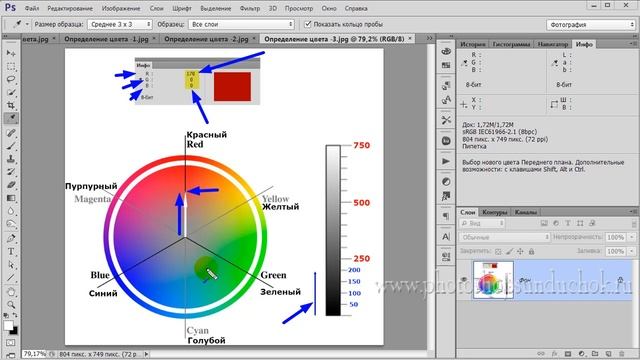Toggle lock position in Layers panel
The width and height of the screenshot is (640, 360).
(x=520, y=252)
